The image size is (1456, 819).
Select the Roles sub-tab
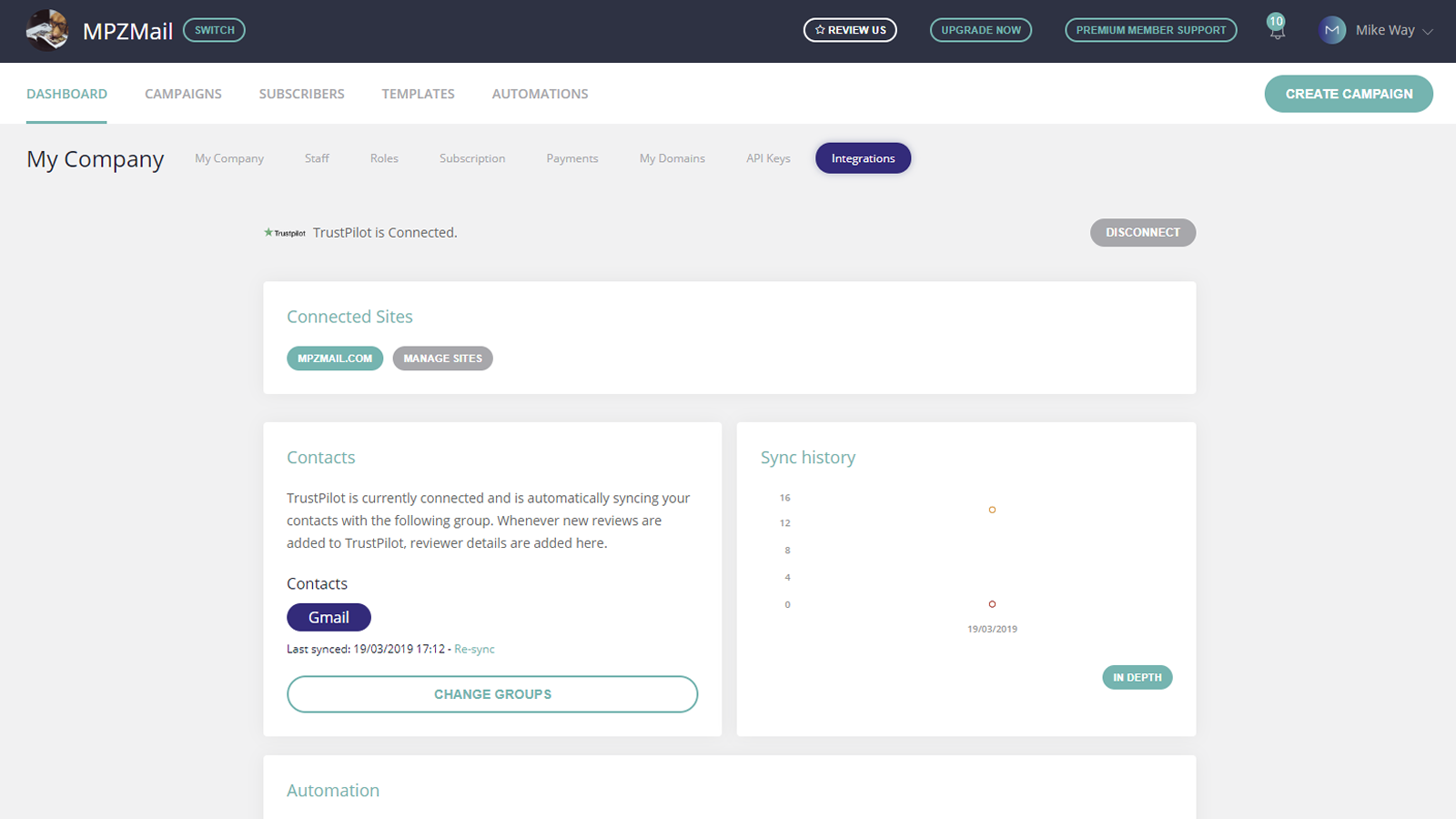[384, 158]
